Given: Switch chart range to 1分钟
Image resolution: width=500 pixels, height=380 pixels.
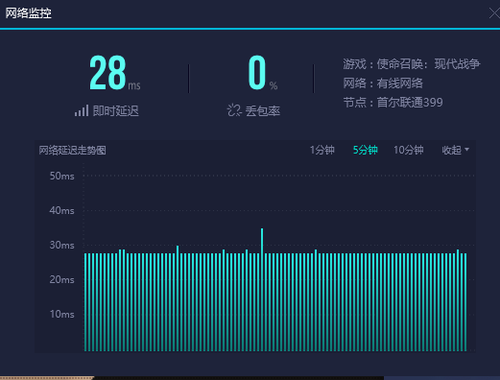Looking at the screenshot, I should coord(322,150).
